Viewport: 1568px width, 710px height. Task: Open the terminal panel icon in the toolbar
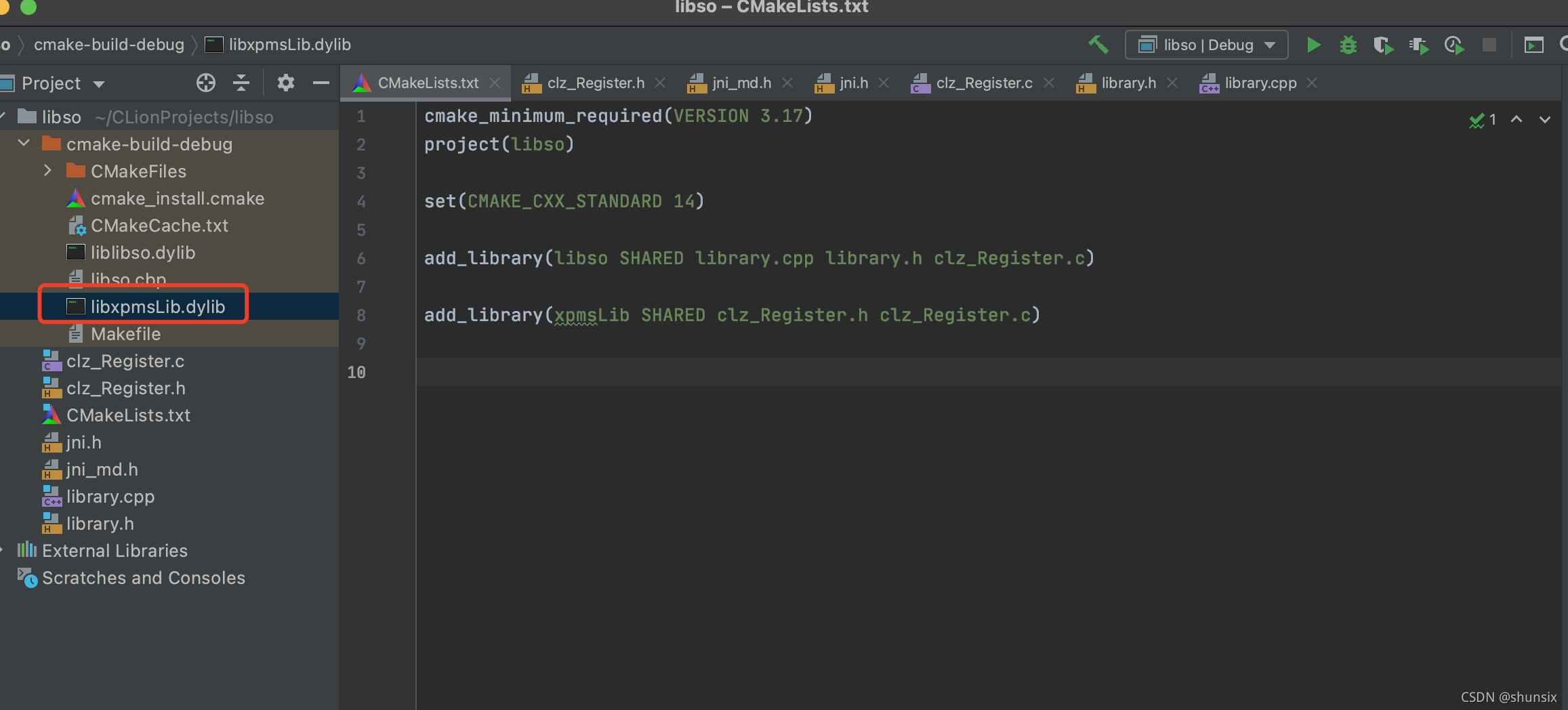pyautogui.click(x=1534, y=45)
